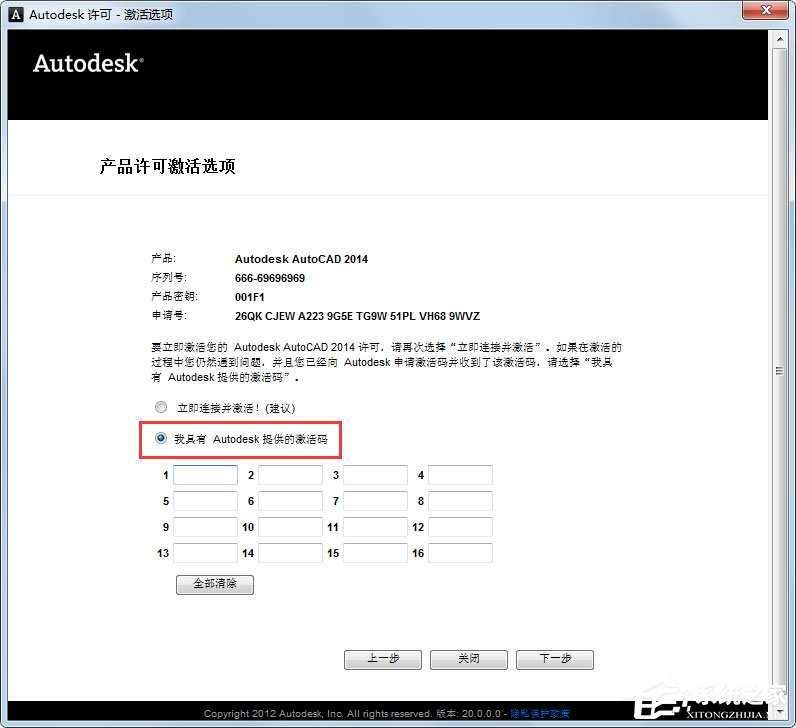Image resolution: width=796 pixels, height=728 pixels.
Task: Click product key 001F1
Action: (249, 297)
